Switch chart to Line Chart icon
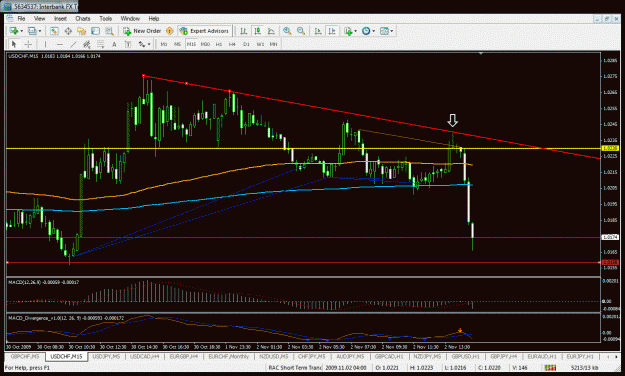 (271, 31)
